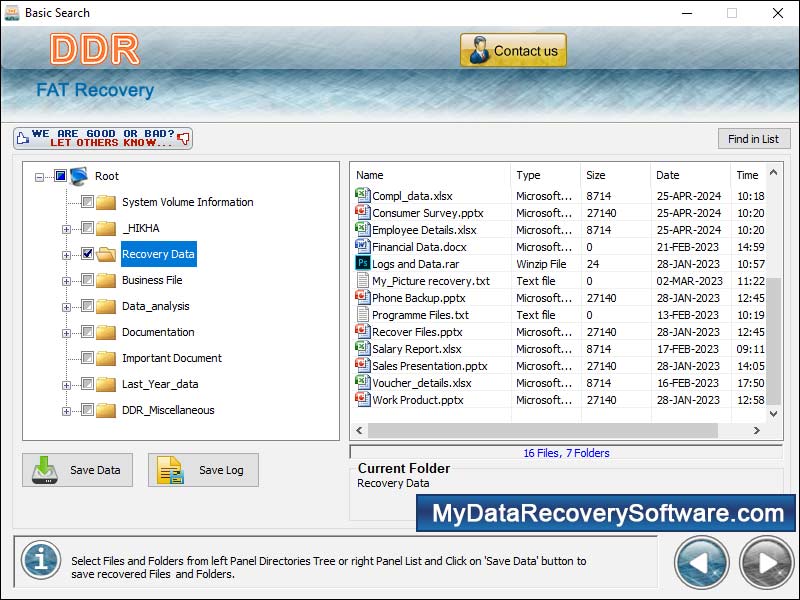This screenshot has height=600, width=800.
Task: Select the PowerPoint icon of Consumer Survey.pptx
Action: tap(361, 212)
